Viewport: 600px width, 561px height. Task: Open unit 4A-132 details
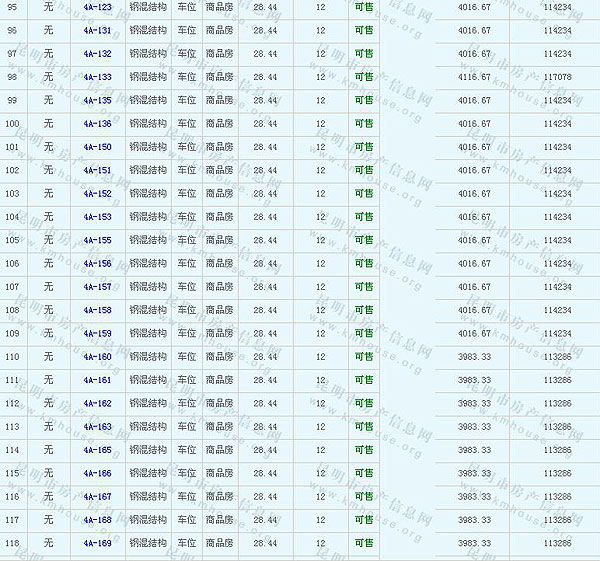(x=97, y=54)
